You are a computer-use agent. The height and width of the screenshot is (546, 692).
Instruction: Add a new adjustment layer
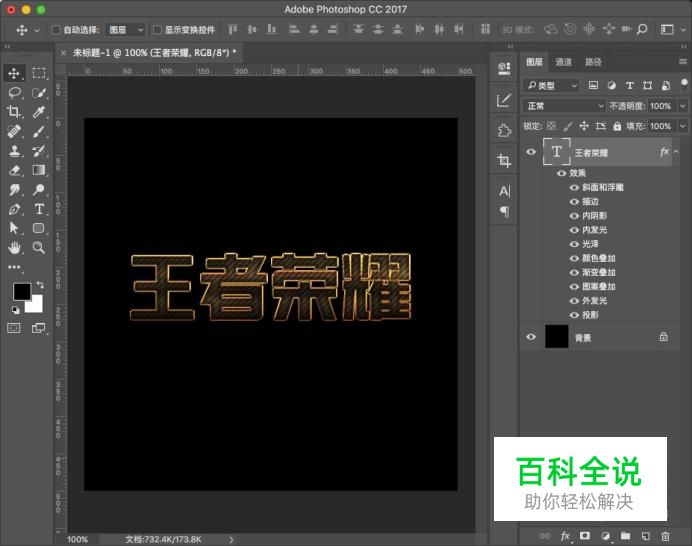[606, 536]
